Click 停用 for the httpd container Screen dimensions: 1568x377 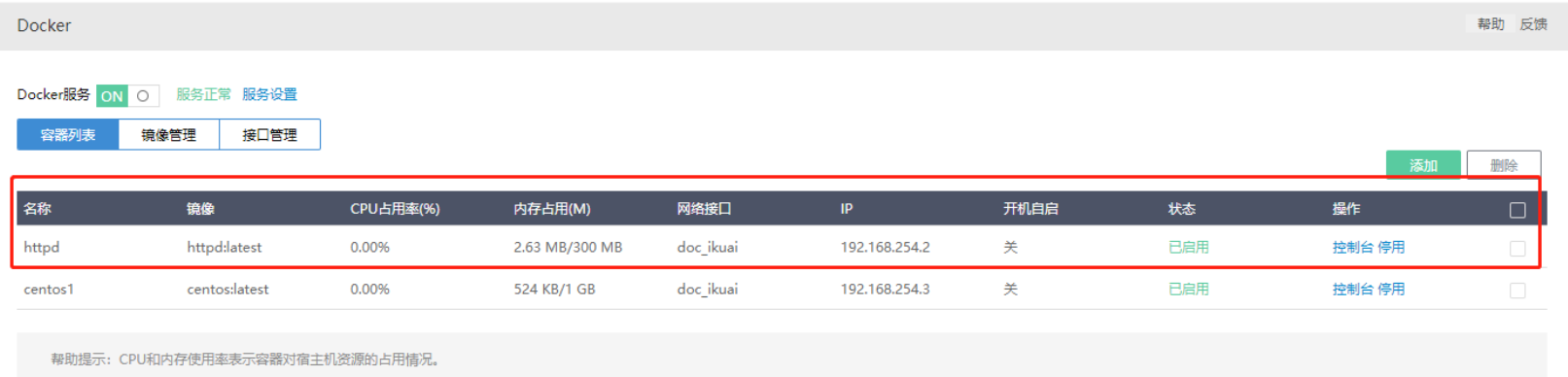(1391, 248)
